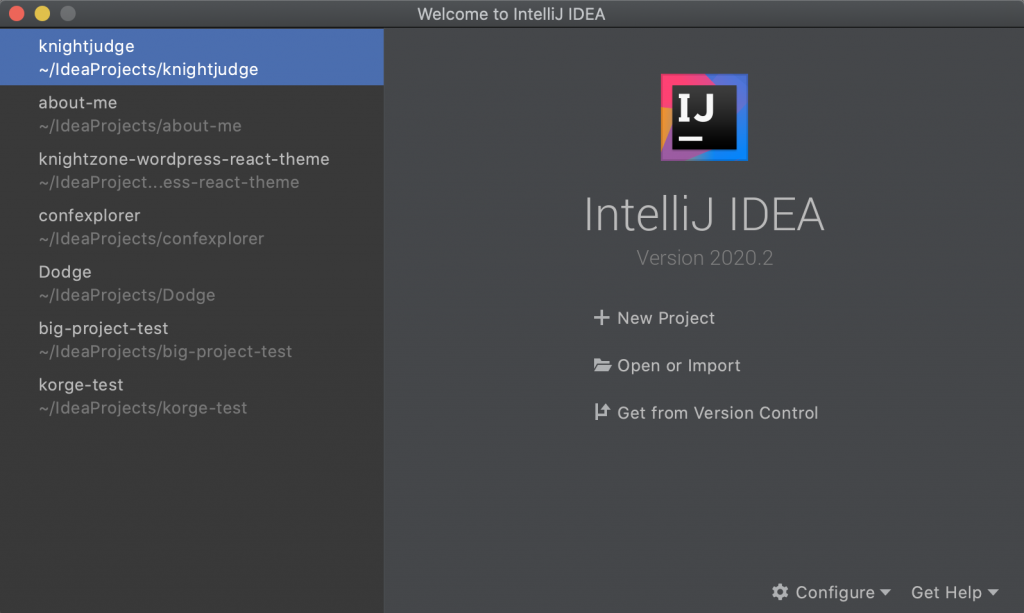Open the about-me recent project
The image size is (1024, 613).
pyautogui.click(x=191, y=114)
